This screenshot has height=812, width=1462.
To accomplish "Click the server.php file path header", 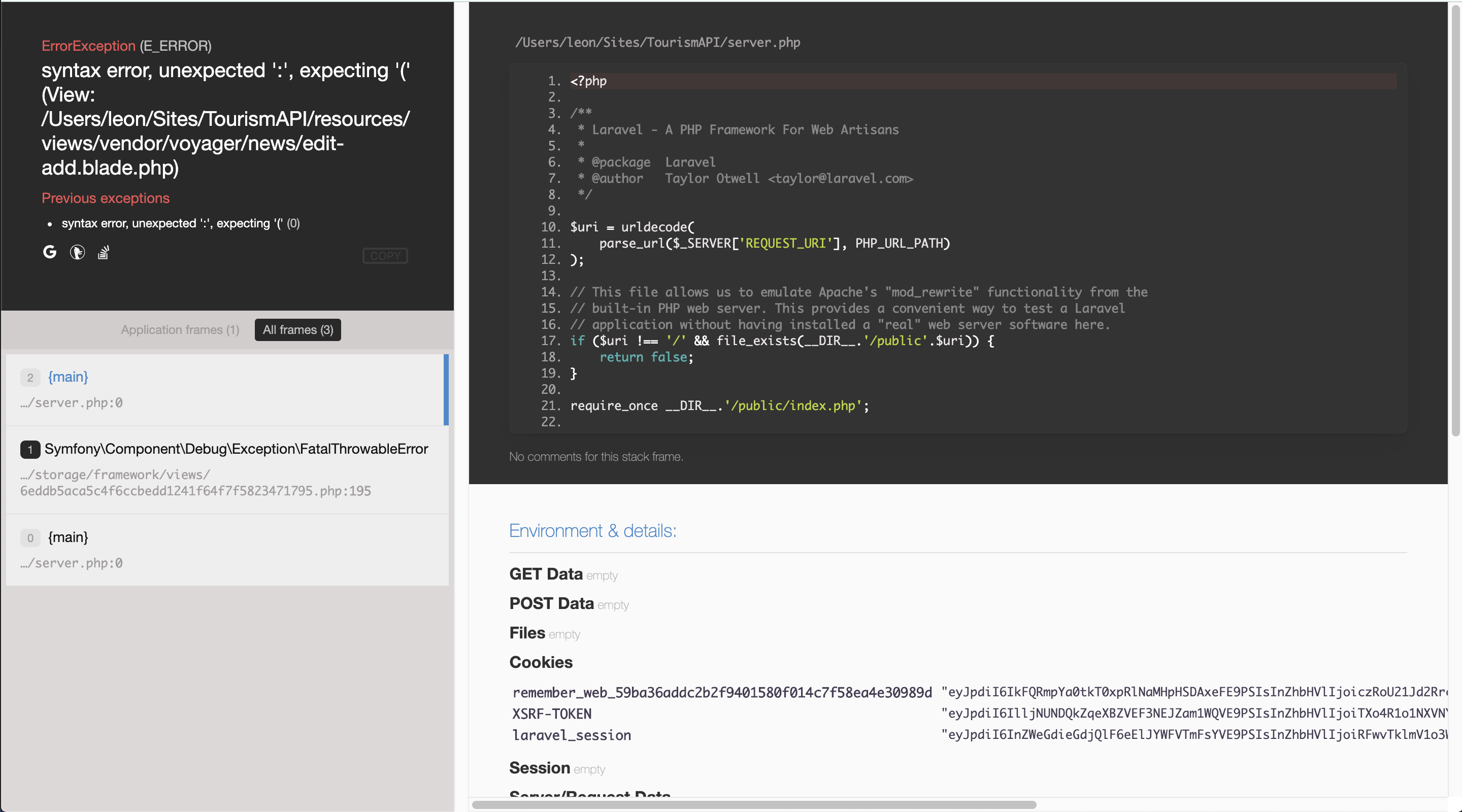I will click(658, 42).
